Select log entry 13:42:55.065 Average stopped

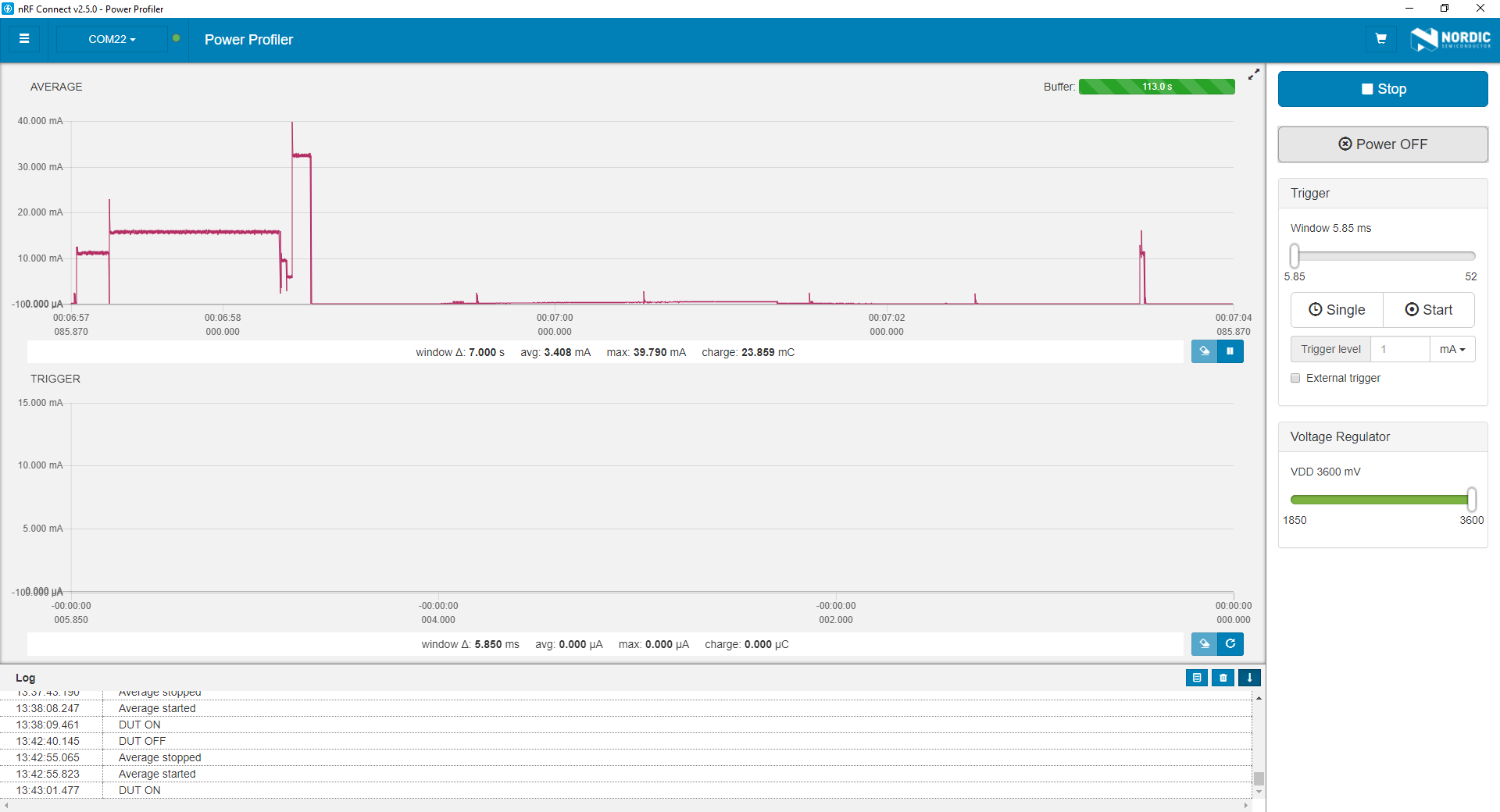point(626,757)
